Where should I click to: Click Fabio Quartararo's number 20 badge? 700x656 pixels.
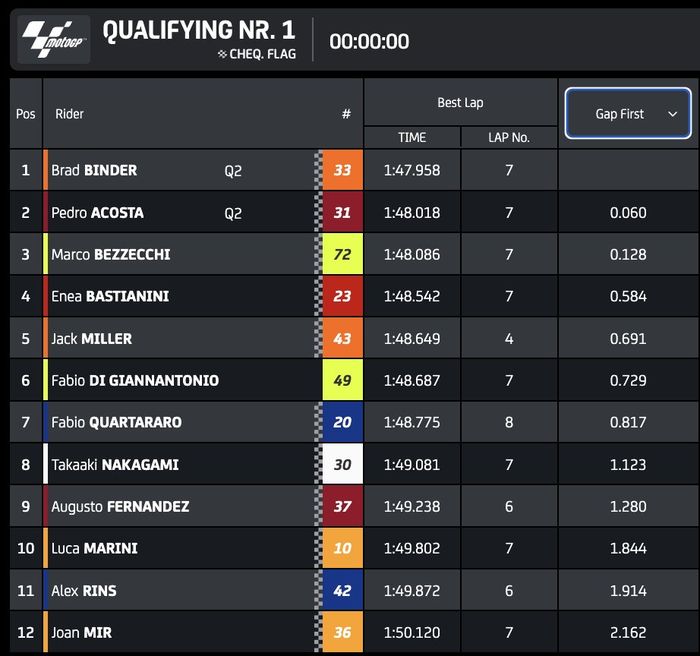pos(342,423)
